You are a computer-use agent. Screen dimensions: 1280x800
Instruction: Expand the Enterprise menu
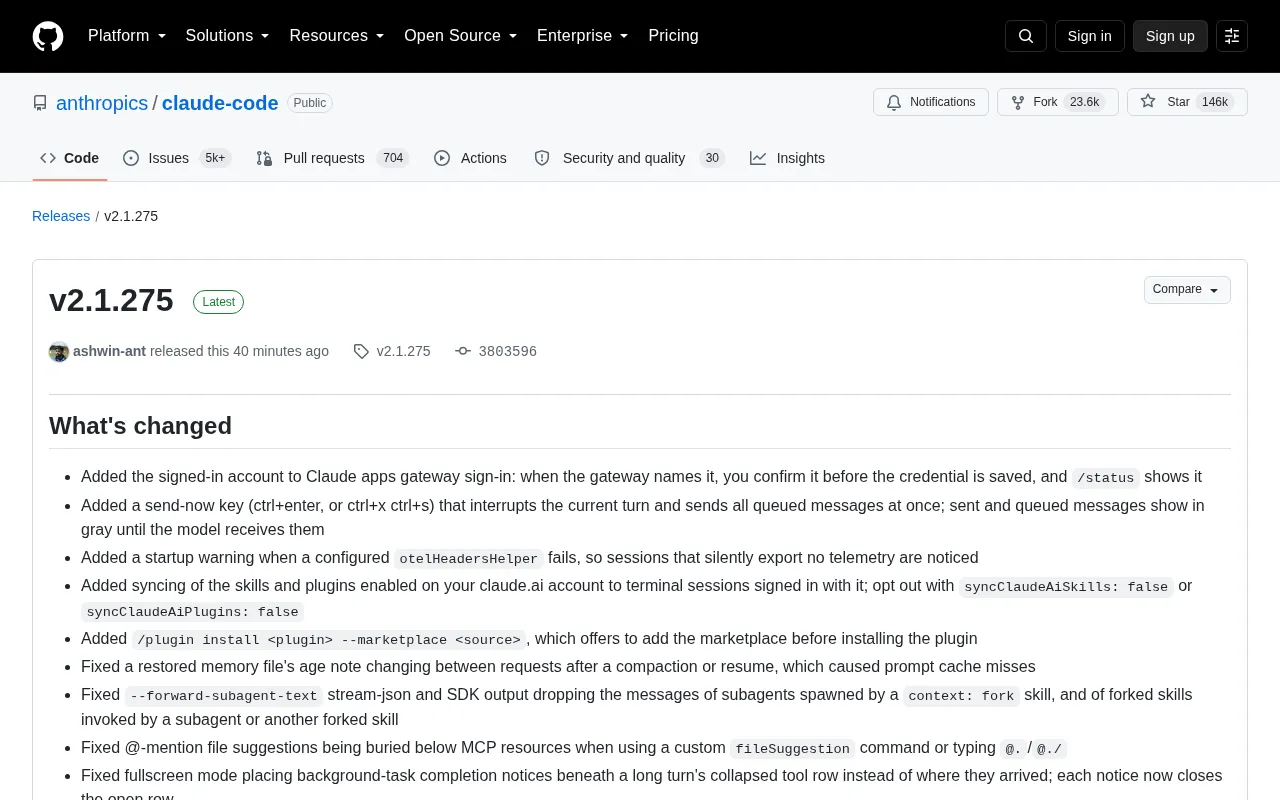(x=582, y=36)
